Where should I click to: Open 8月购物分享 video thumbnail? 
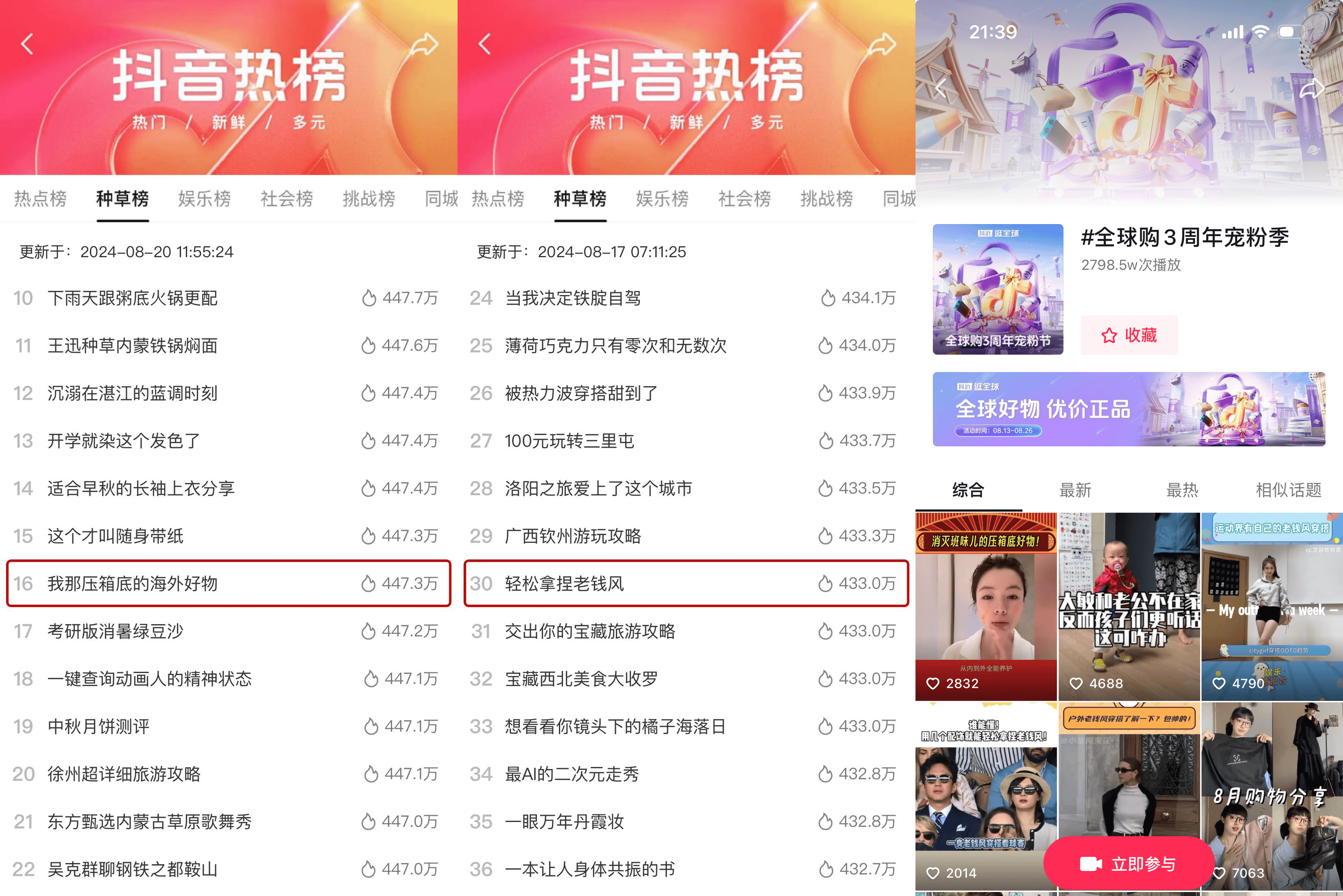1272,798
